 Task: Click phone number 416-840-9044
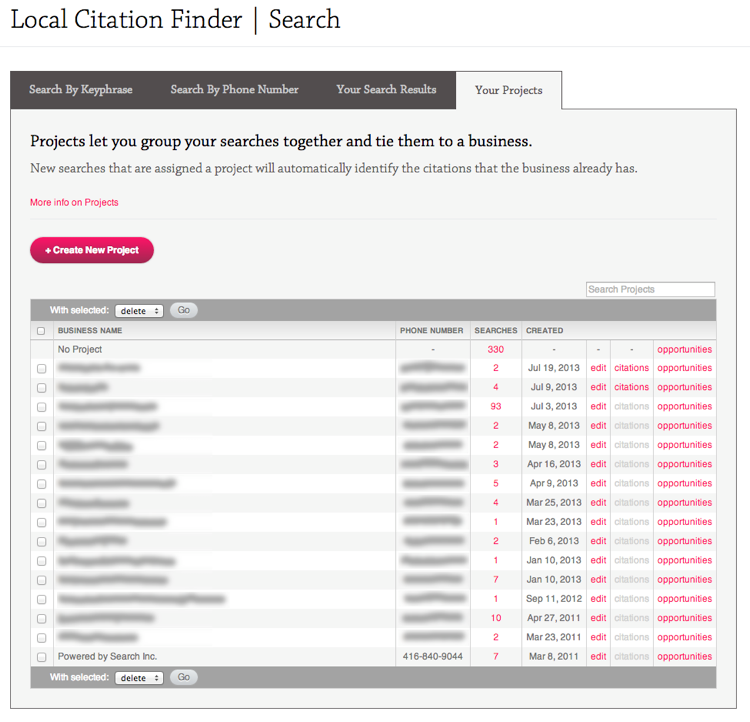(432, 656)
